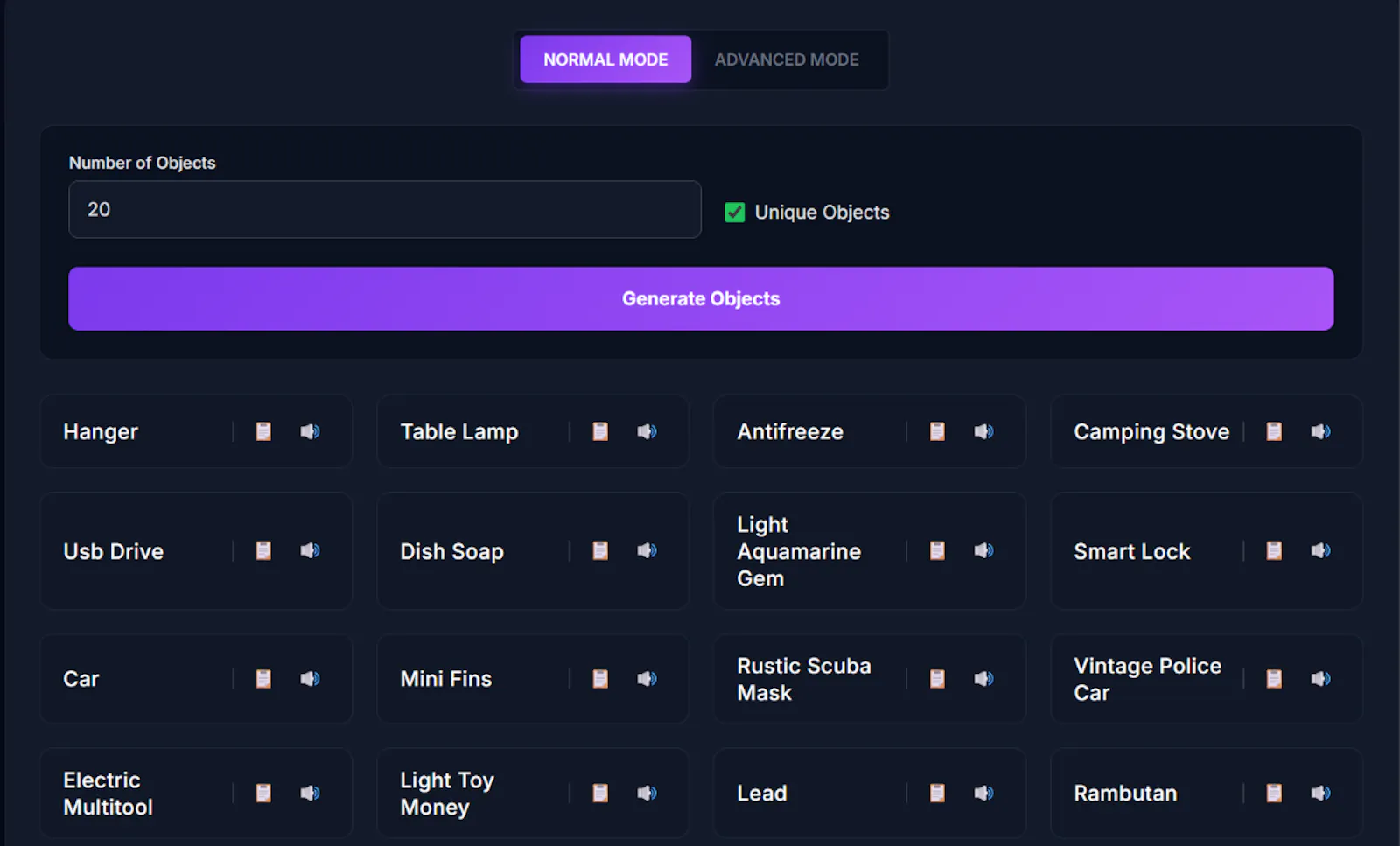This screenshot has height=846, width=1400.
Task: Select the Antifreeze text label
Action: [790, 431]
